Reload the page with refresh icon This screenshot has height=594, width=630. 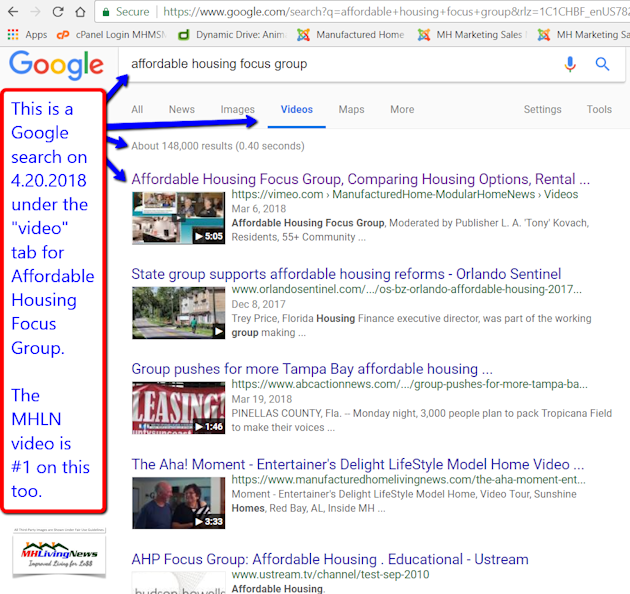58,12
